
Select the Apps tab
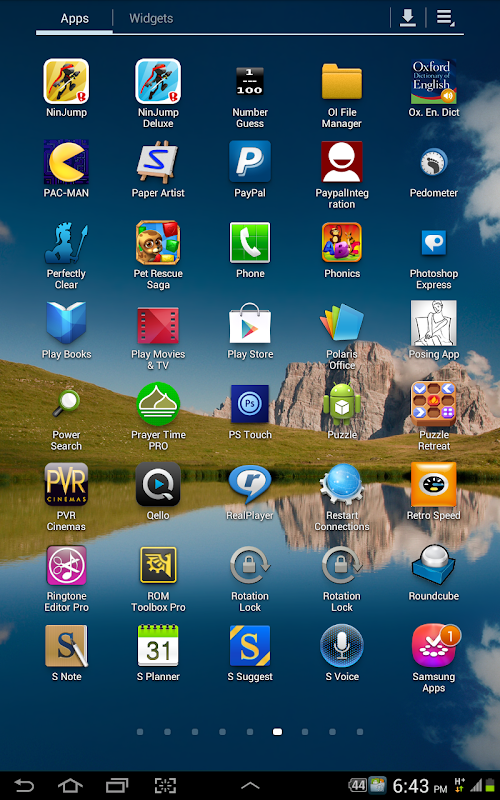pos(74,18)
